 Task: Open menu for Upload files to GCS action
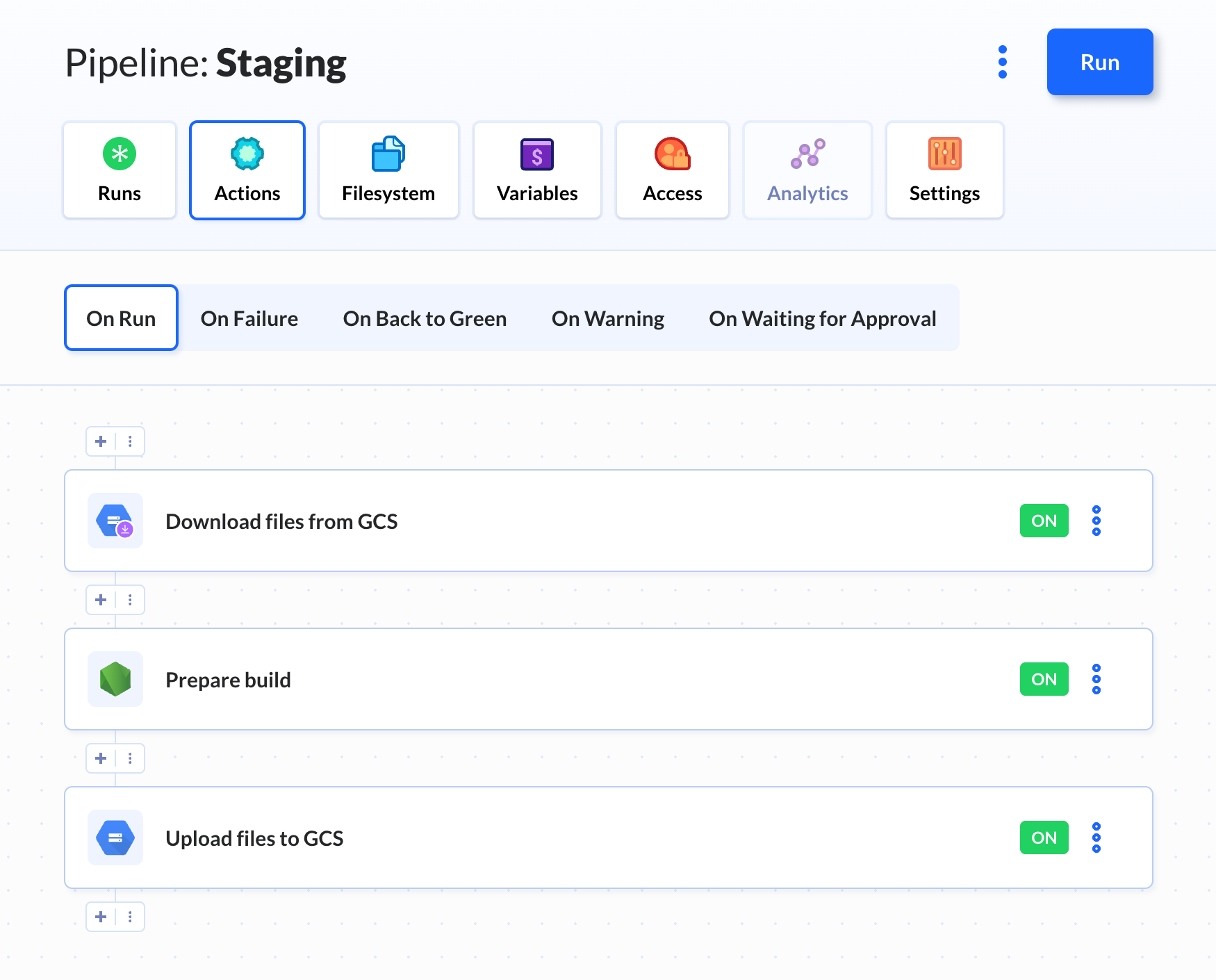pyautogui.click(x=1096, y=838)
